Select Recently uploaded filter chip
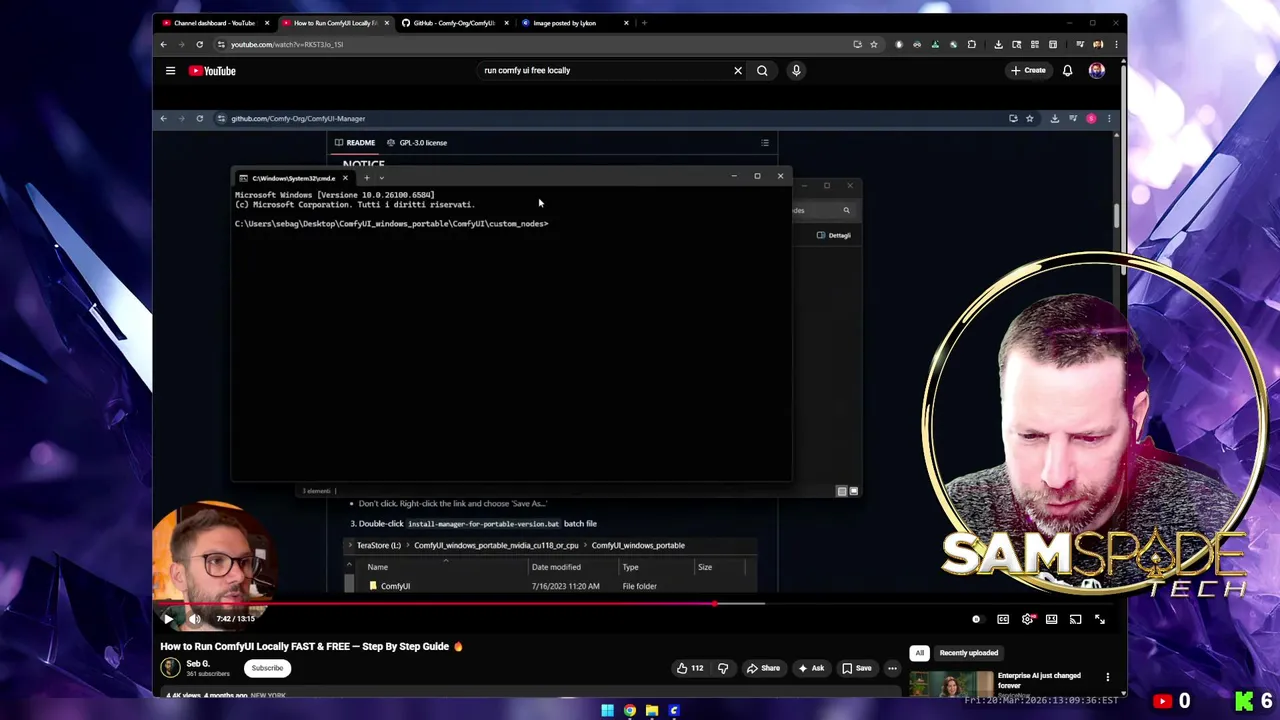This screenshot has width=1280, height=720. tap(968, 653)
